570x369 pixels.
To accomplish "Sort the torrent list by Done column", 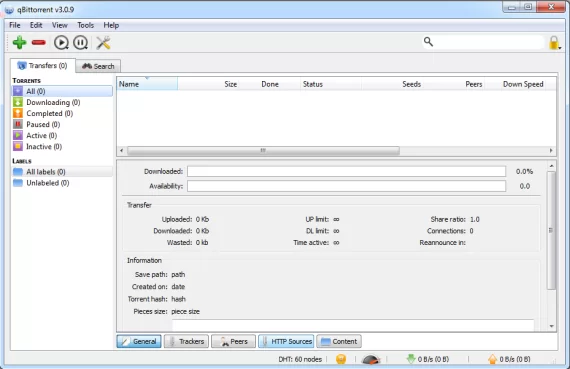I will click(270, 84).
